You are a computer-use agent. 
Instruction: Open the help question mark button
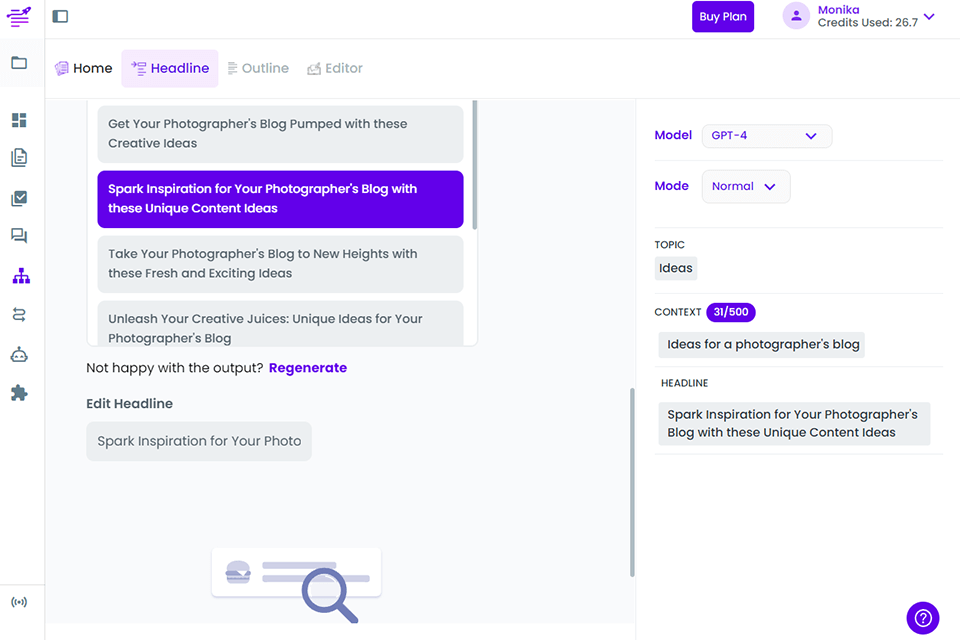click(x=923, y=618)
